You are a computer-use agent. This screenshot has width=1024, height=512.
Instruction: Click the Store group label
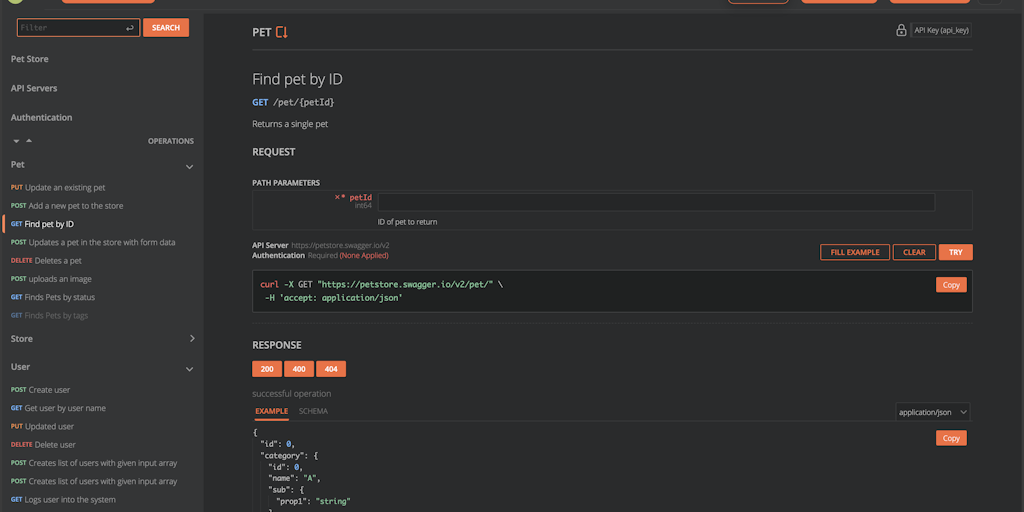pyautogui.click(x=22, y=339)
